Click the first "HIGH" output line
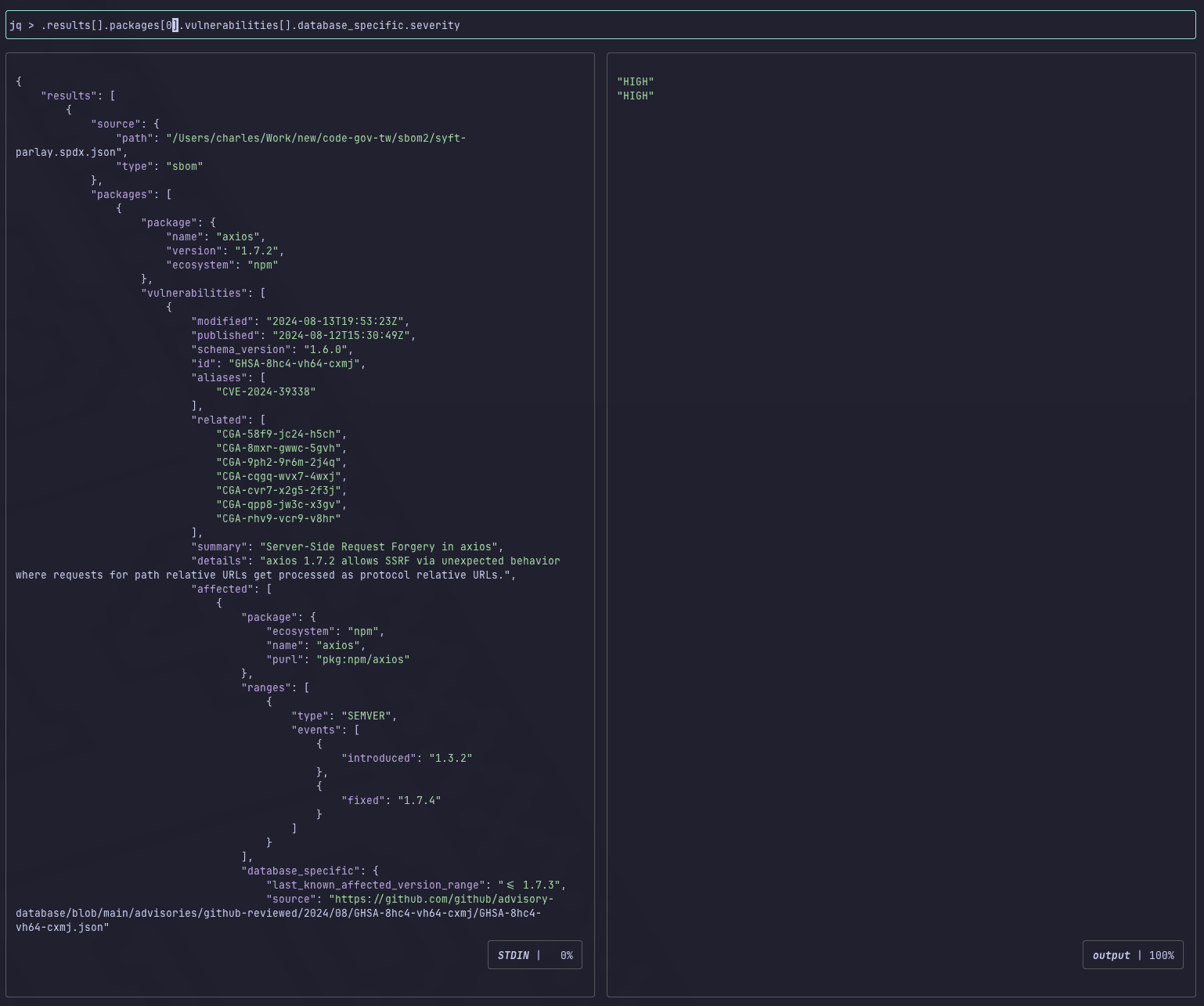 coord(636,81)
